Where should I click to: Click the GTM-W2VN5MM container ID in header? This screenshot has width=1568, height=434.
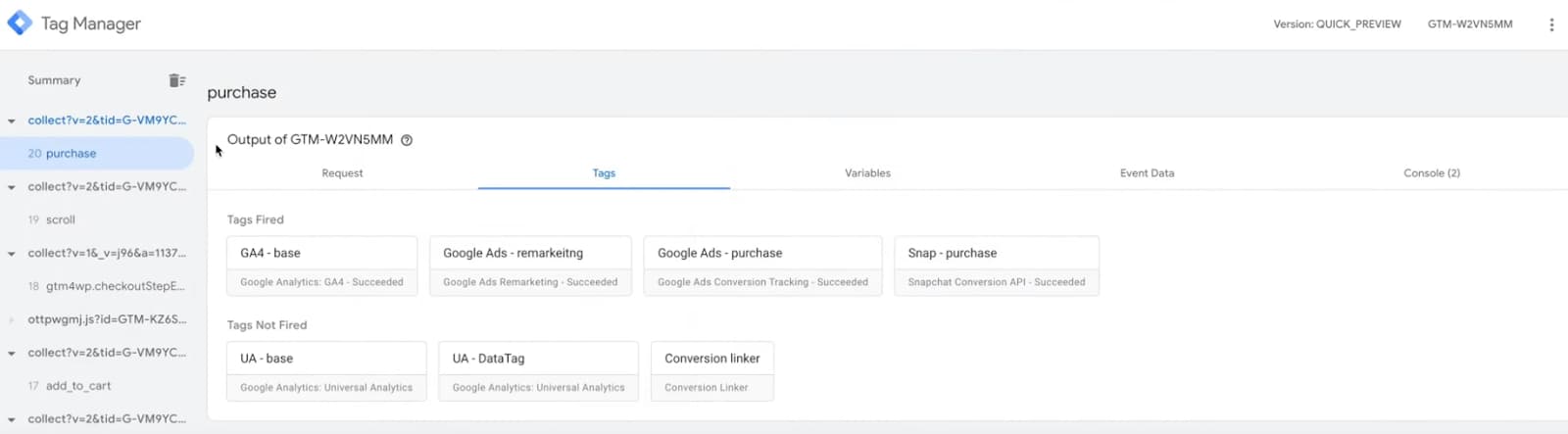1470,24
